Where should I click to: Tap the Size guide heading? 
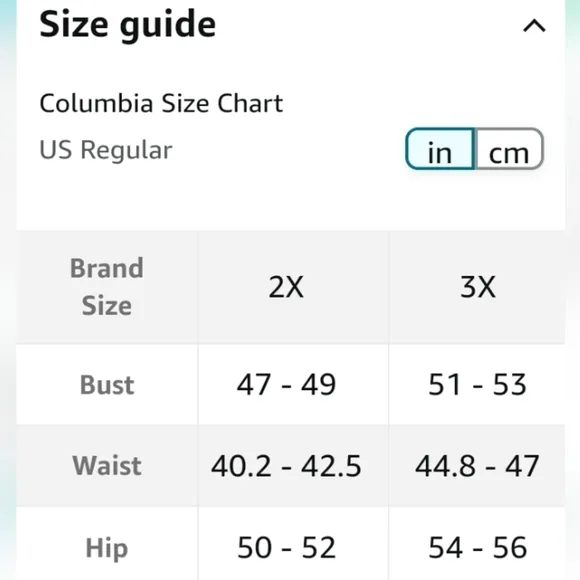click(x=127, y=25)
